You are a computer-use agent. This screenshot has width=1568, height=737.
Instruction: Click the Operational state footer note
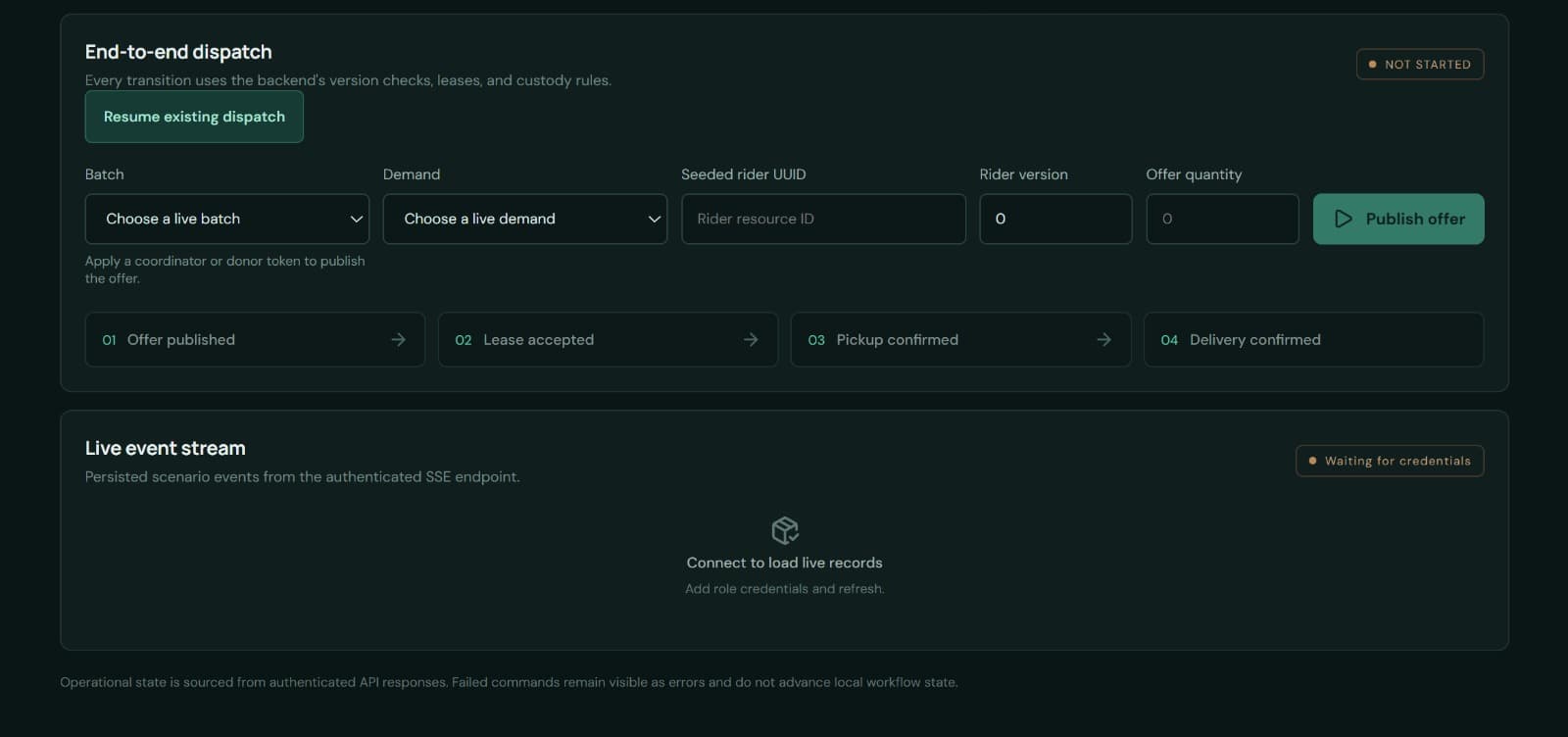509,682
